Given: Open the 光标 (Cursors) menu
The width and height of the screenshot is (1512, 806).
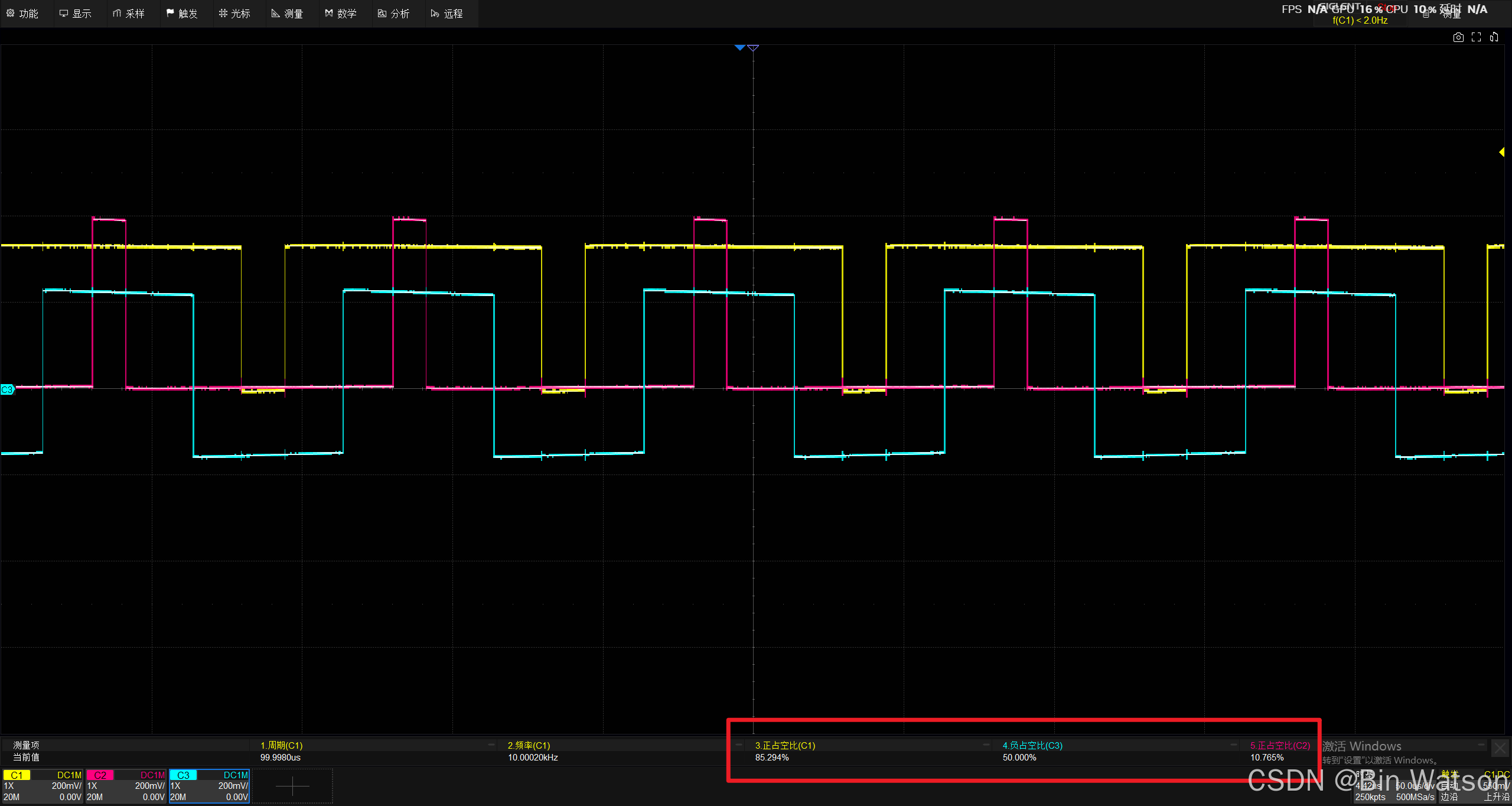Looking at the screenshot, I should [234, 13].
